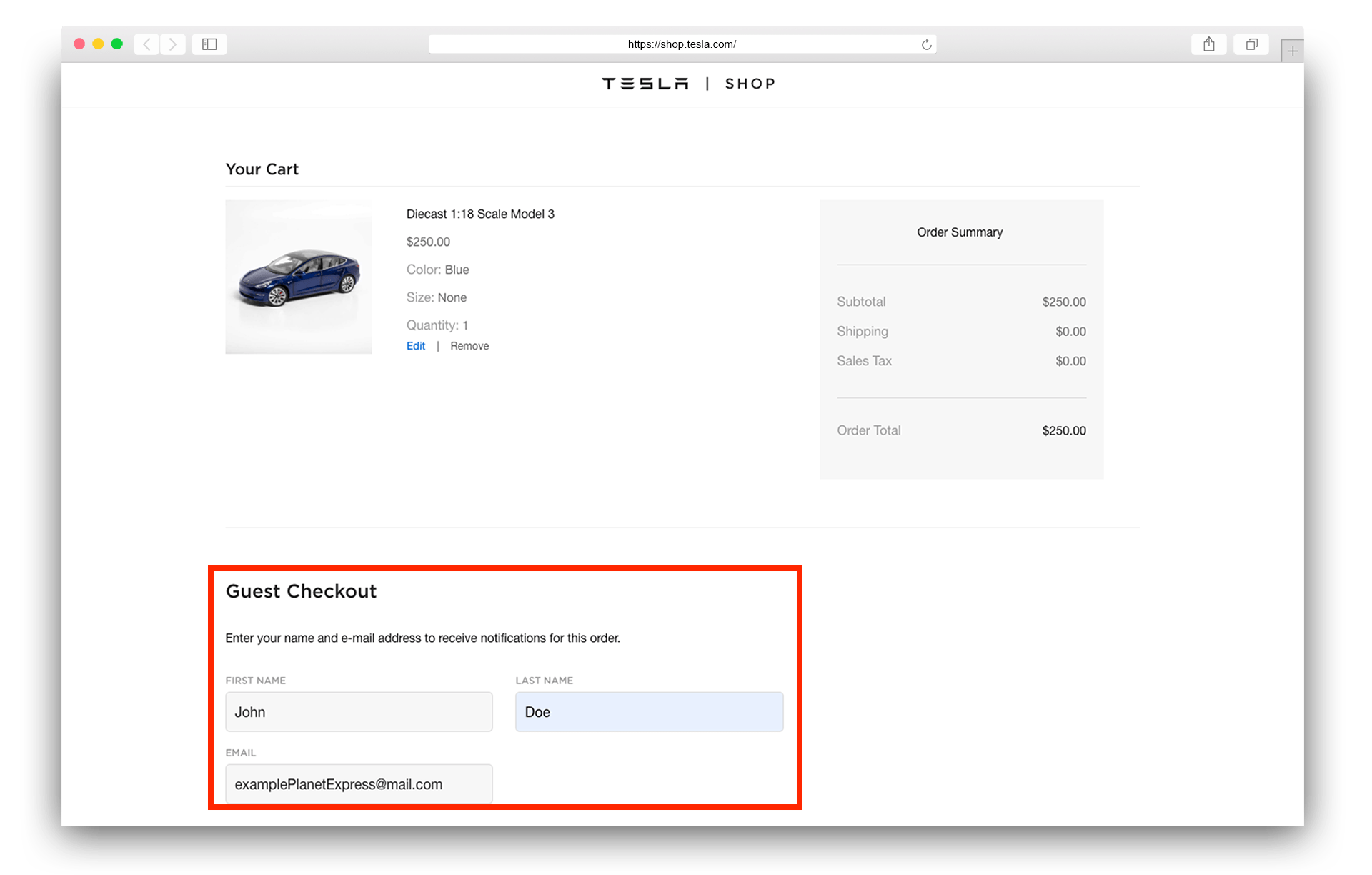The height and width of the screenshot is (875, 1372).
Task: Reload the page using the refresh icon
Action: [926, 44]
